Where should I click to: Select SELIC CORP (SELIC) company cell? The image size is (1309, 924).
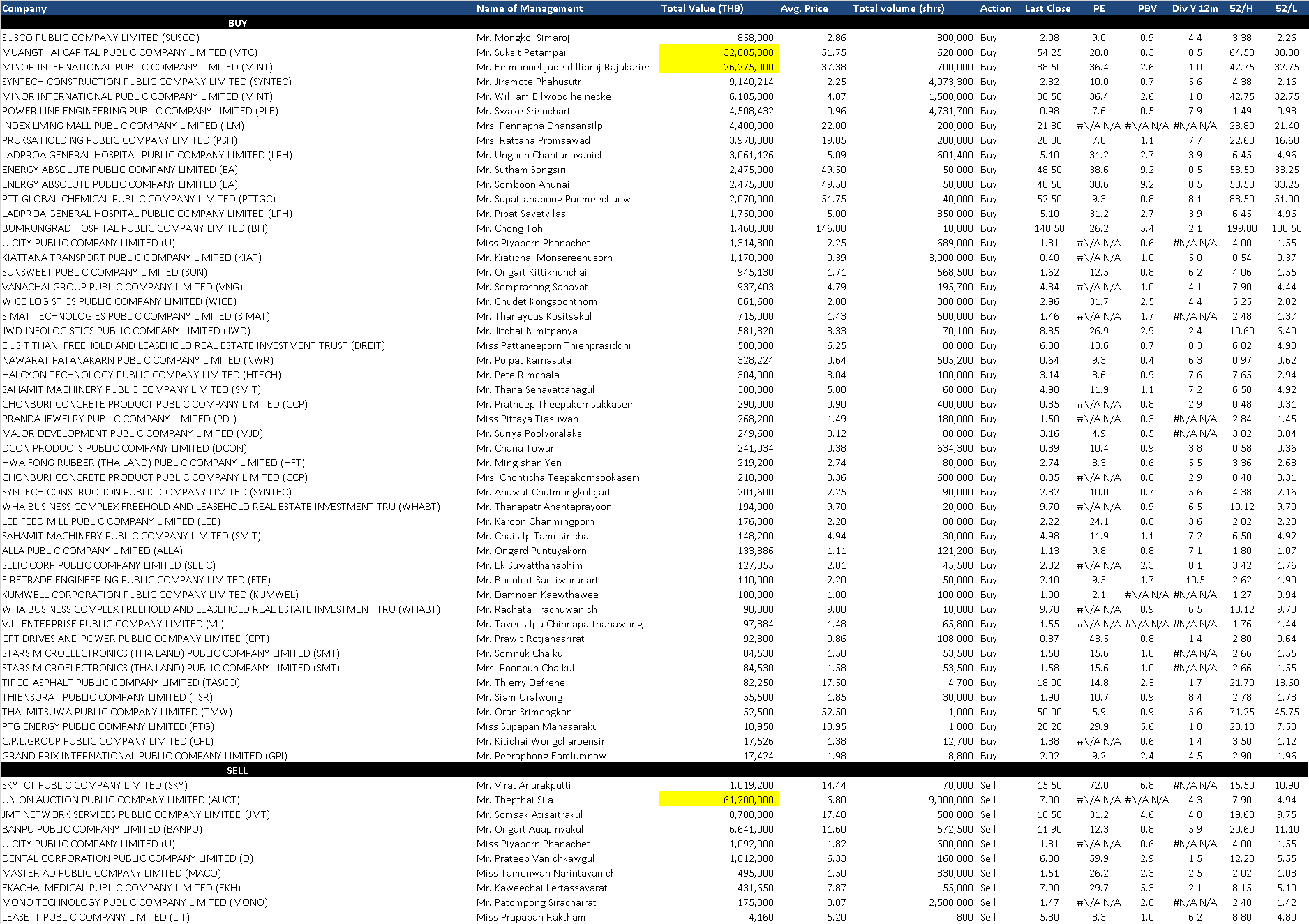click(109, 565)
